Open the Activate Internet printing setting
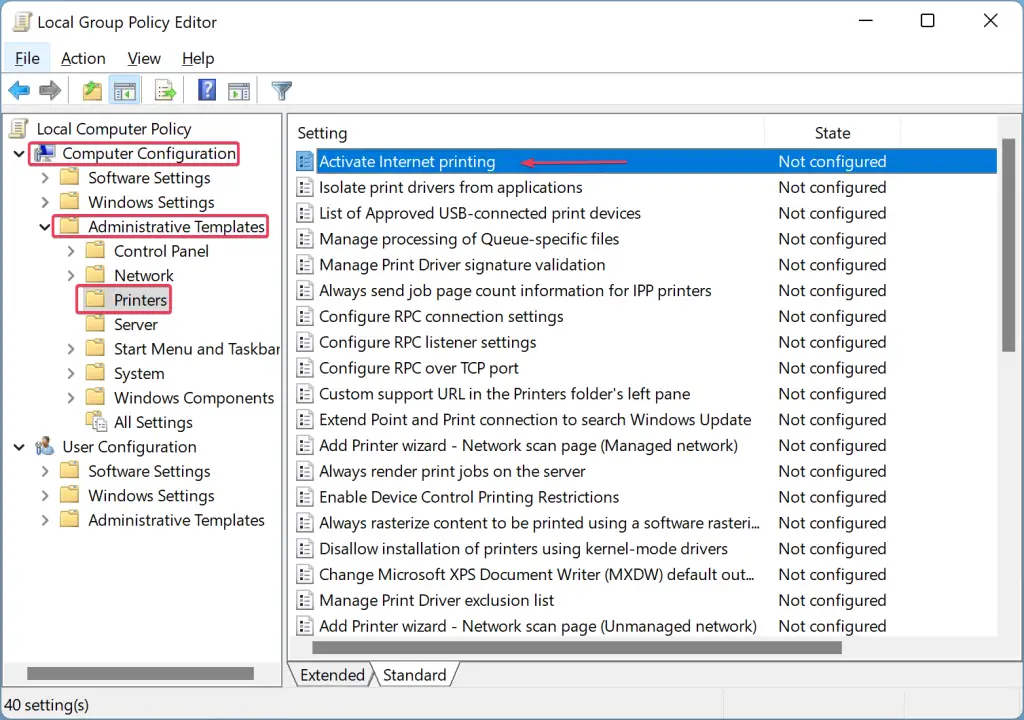1024x720 pixels. 407,161
